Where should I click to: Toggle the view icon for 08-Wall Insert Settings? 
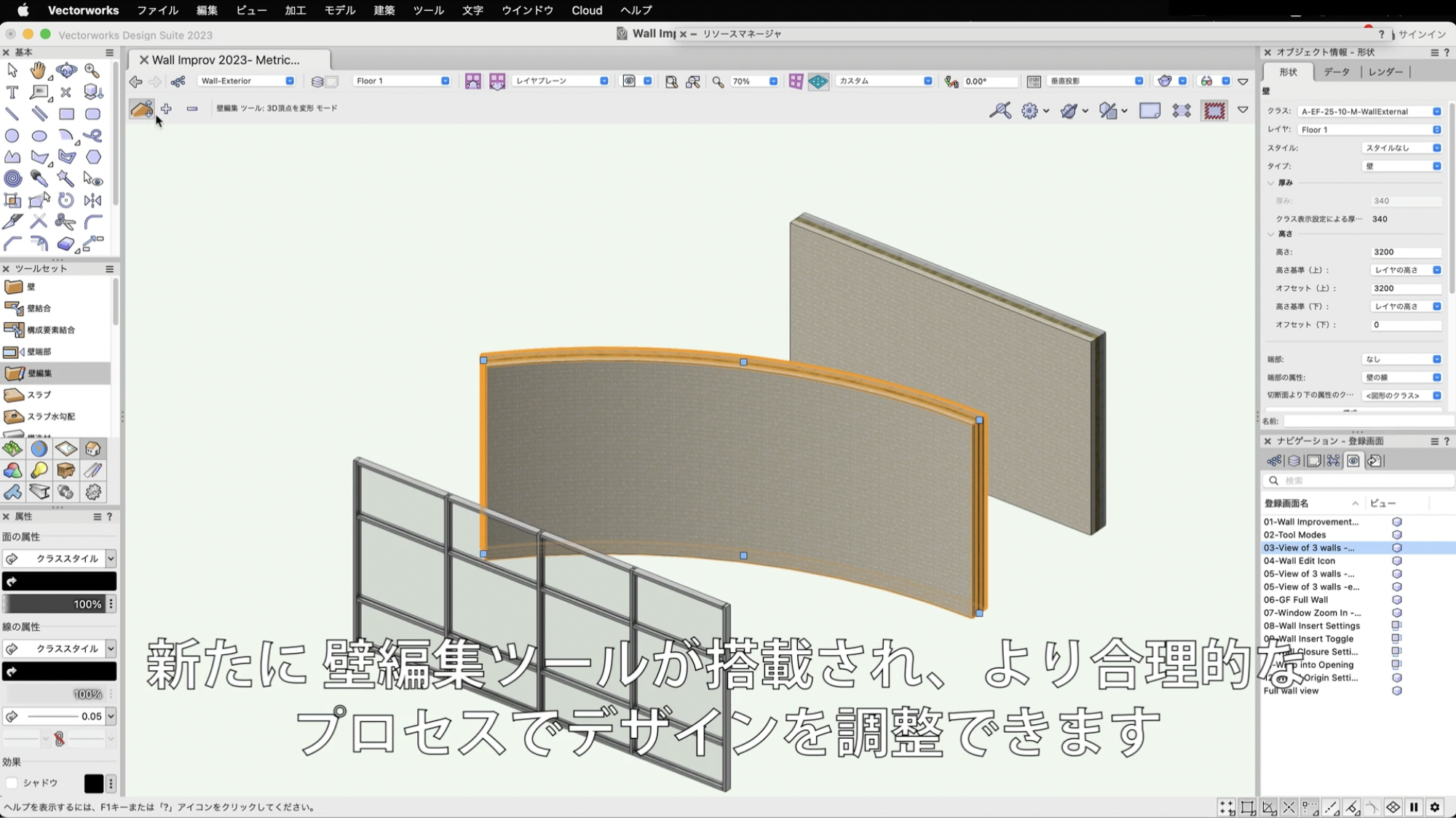[x=1397, y=627]
